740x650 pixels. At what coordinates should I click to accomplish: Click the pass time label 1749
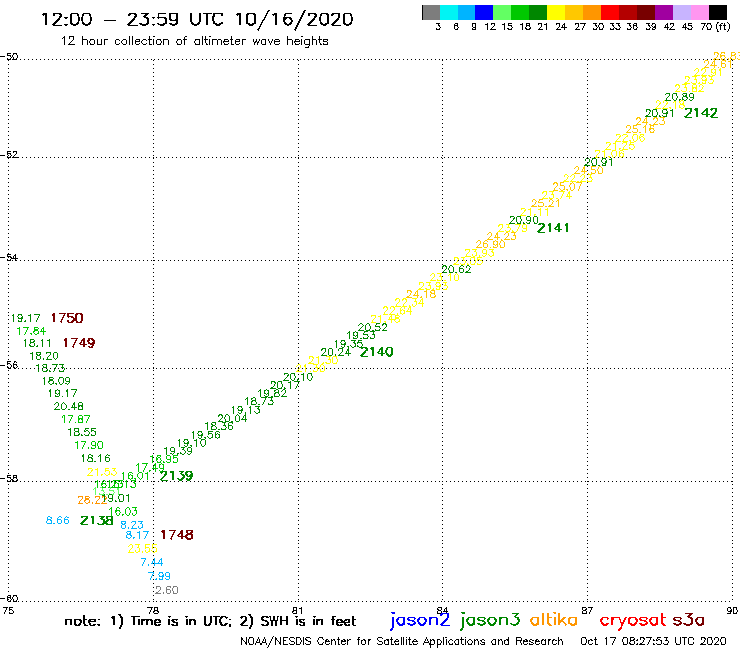[x=79, y=343]
